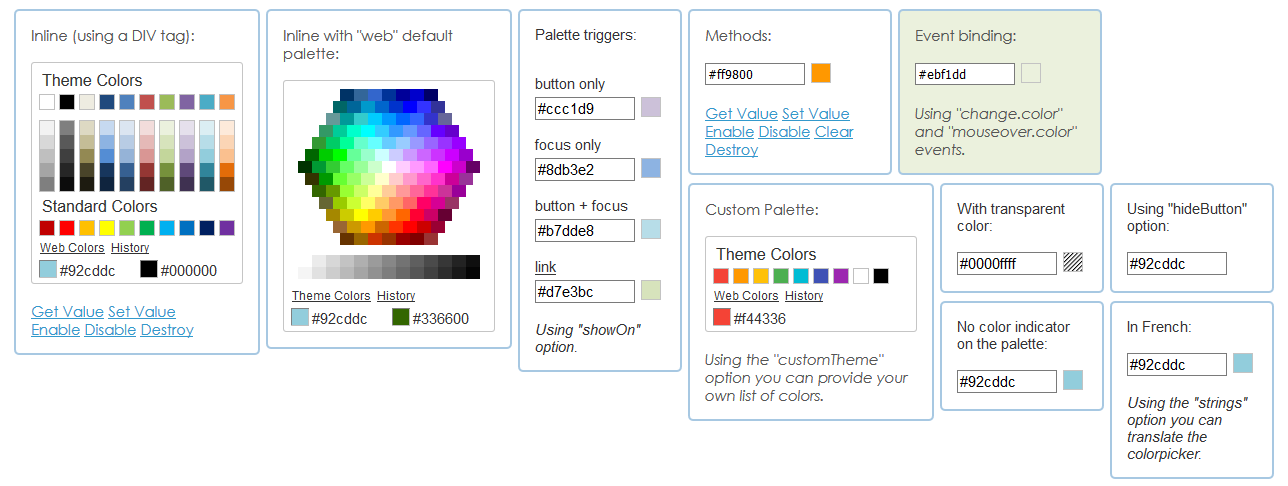
Task: Pick black swatch in Custom Palette theme colors
Action: point(881,276)
